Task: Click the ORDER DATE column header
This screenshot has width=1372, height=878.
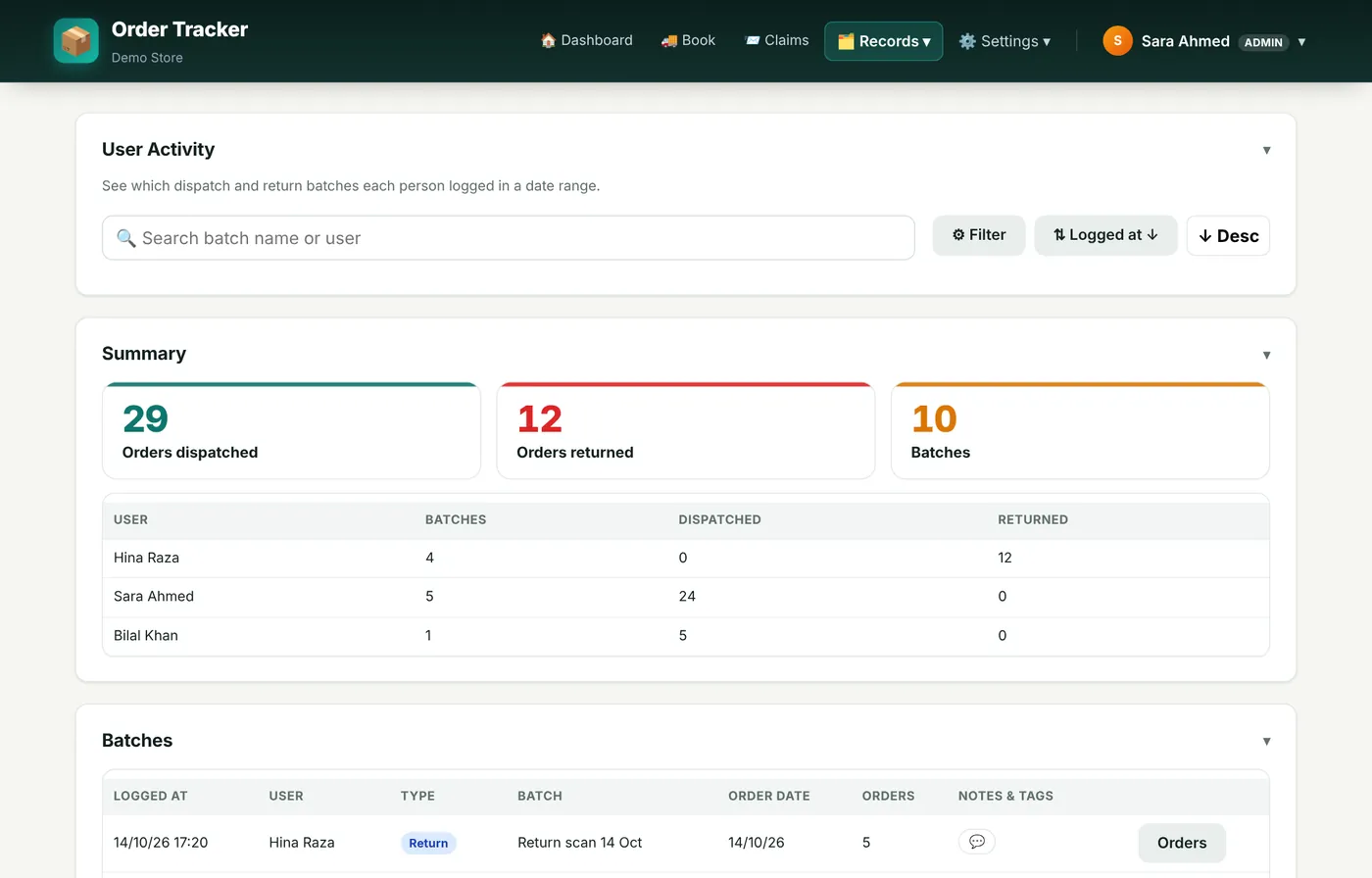Action: pos(769,796)
